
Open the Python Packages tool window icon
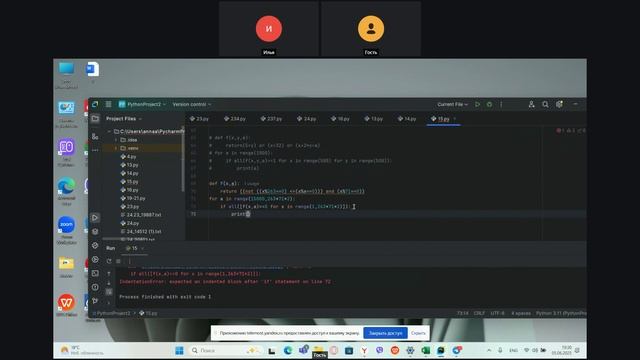coord(95,231)
